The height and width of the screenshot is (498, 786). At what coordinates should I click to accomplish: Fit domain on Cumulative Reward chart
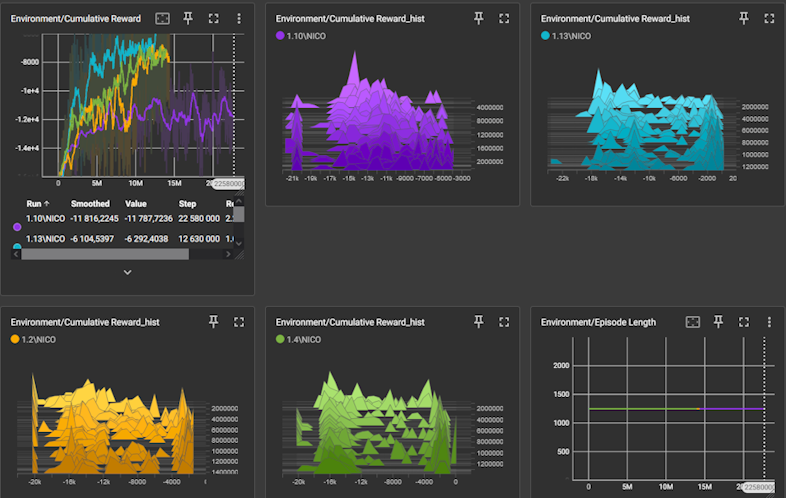(x=163, y=18)
